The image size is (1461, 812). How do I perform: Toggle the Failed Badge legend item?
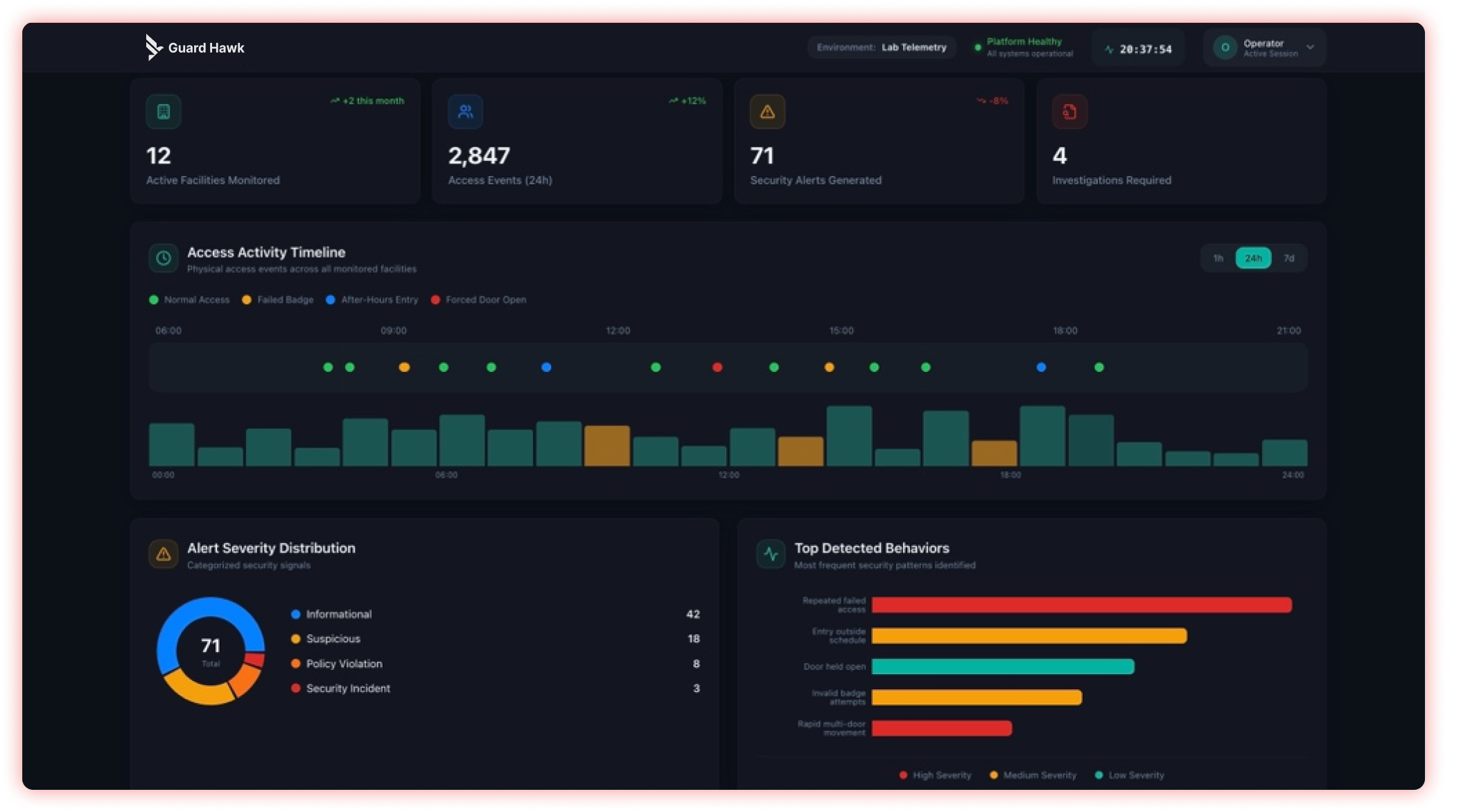pyautogui.click(x=278, y=300)
